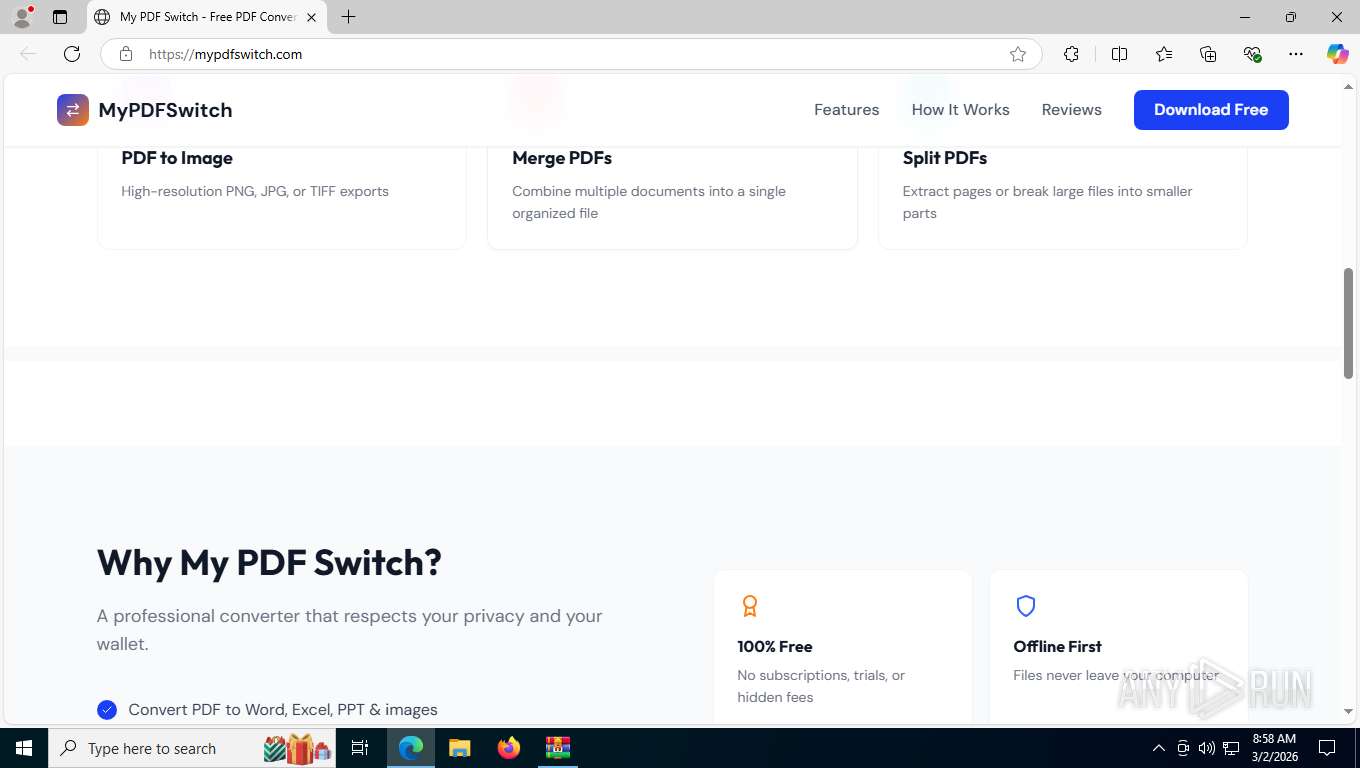Click Extract pages or break description
The width and height of the screenshot is (1360, 768).
(x=1047, y=202)
